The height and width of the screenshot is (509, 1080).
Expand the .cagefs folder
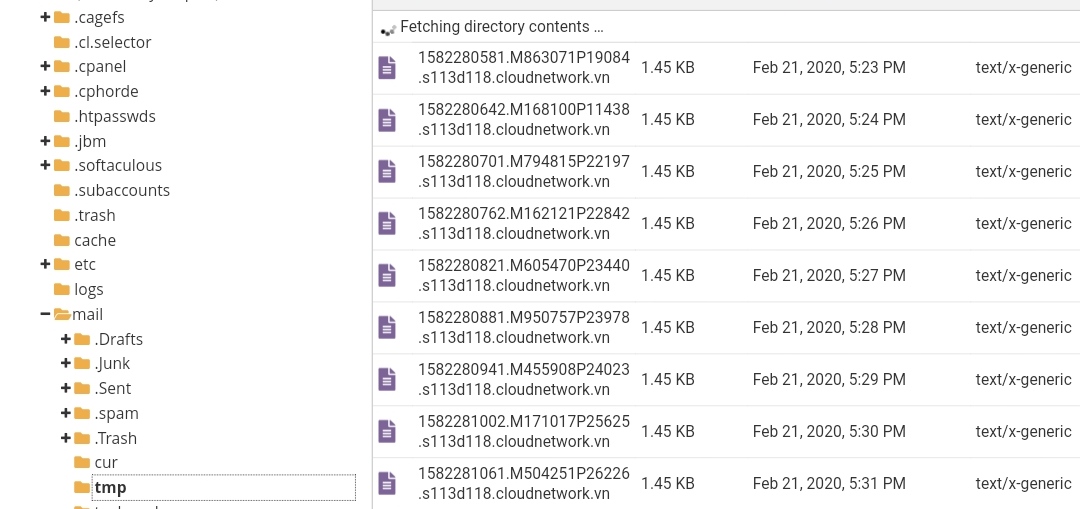(x=45, y=17)
